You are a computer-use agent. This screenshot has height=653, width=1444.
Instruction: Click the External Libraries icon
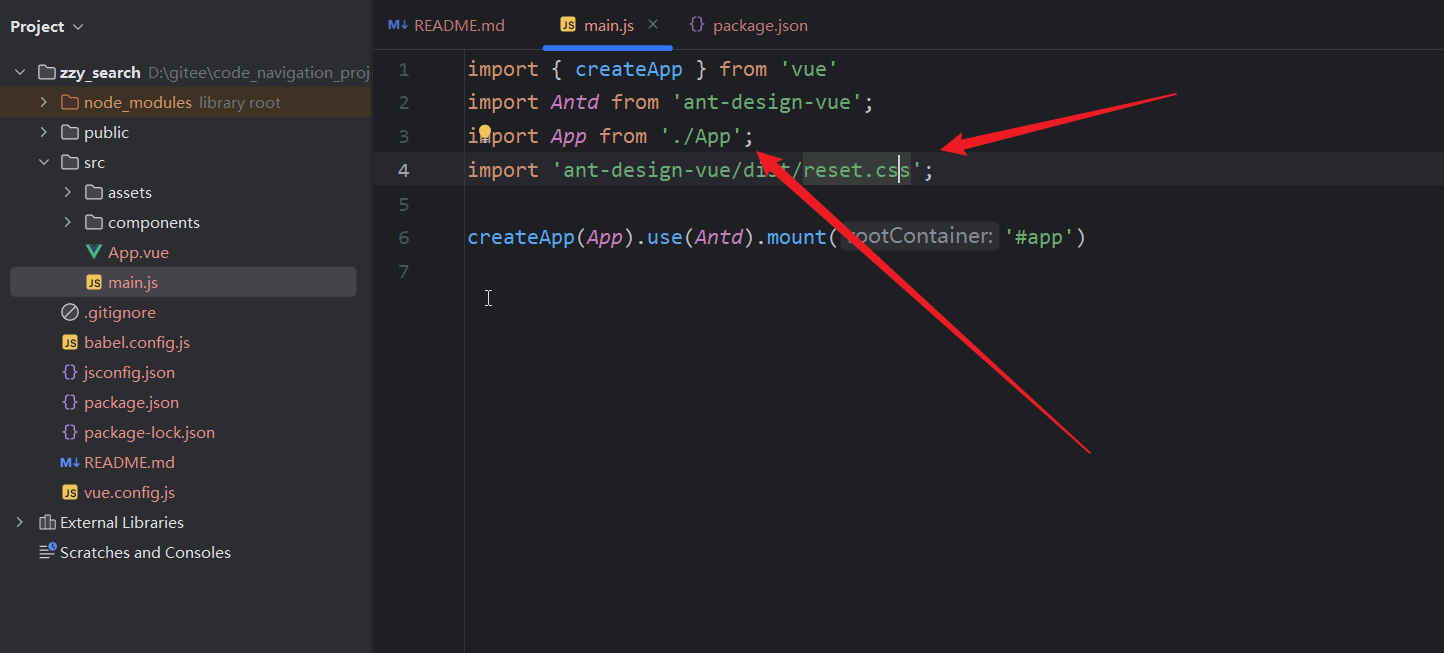click(47, 522)
